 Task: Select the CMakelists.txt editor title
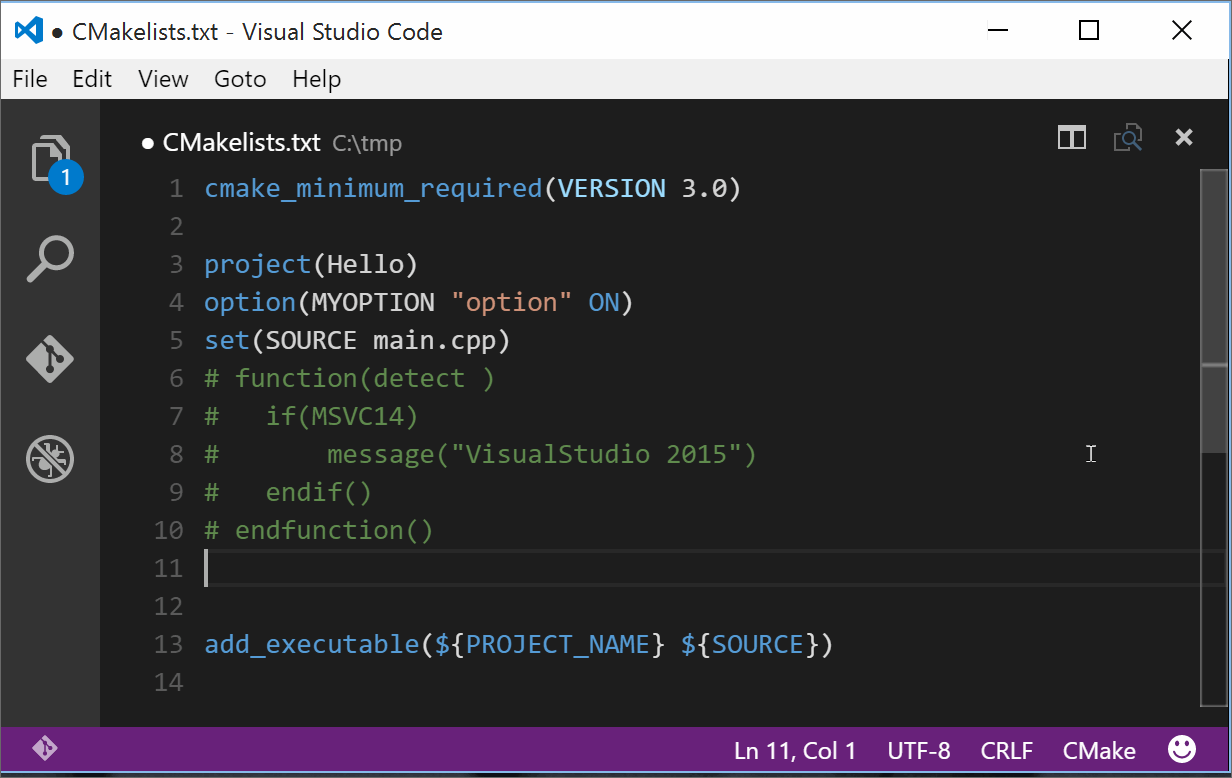pos(241,143)
